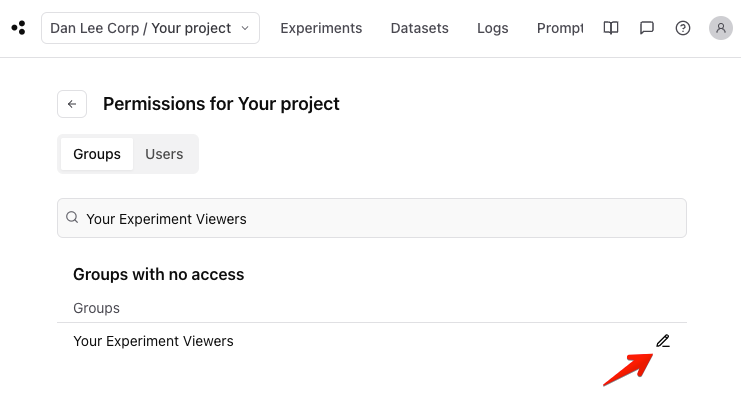The height and width of the screenshot is (416, 741).
Task: Open the Datasets nav item
Action: [420, 28]
